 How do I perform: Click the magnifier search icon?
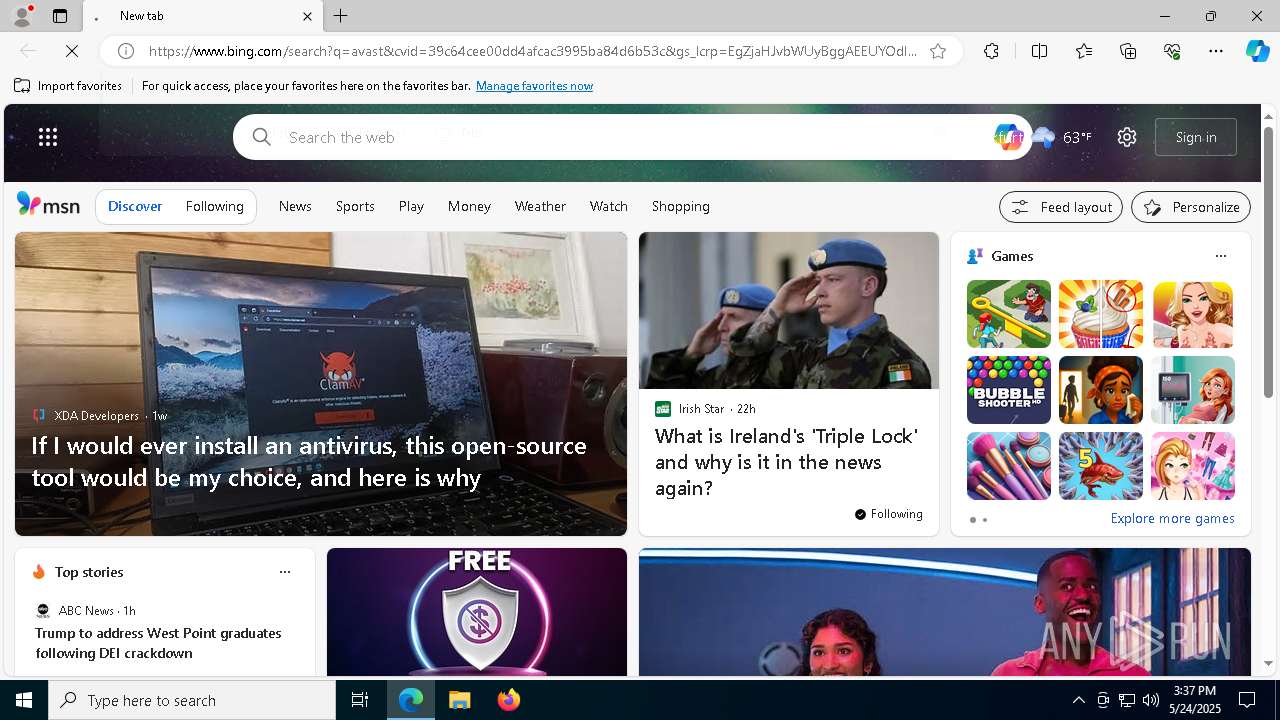(x=261, y=137)
